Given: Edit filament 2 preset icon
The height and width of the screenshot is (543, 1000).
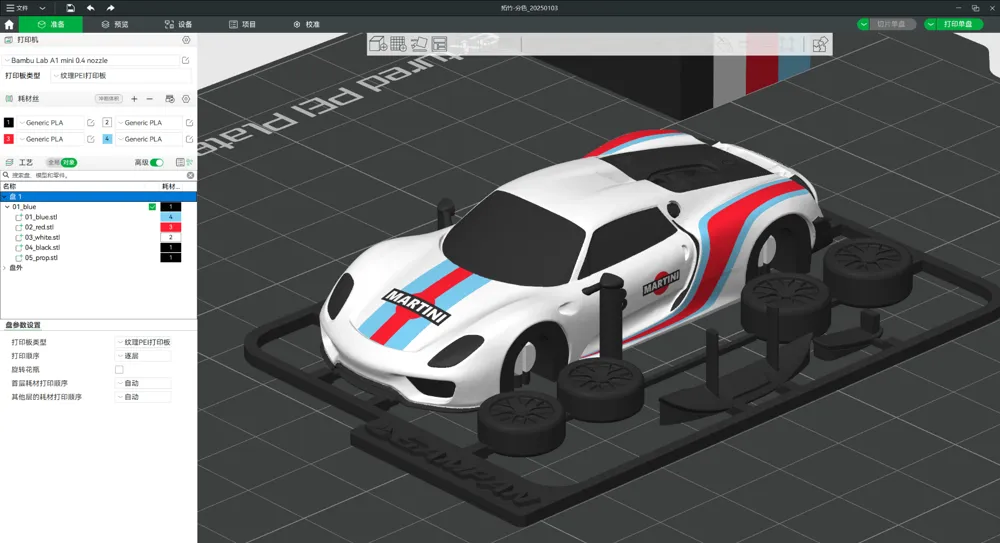Looking at the screenshot, I should [189, 123].
